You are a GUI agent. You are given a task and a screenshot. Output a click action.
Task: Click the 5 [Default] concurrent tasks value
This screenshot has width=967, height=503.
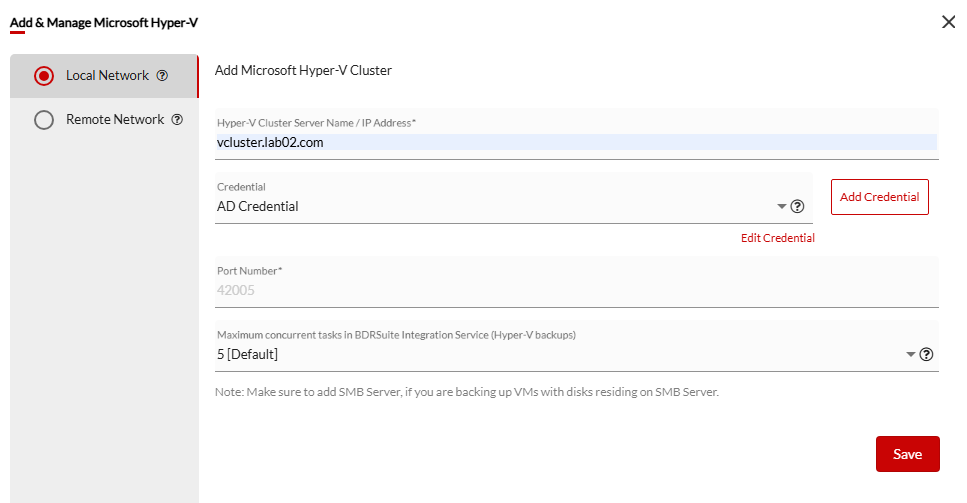[x=248, y=355]
